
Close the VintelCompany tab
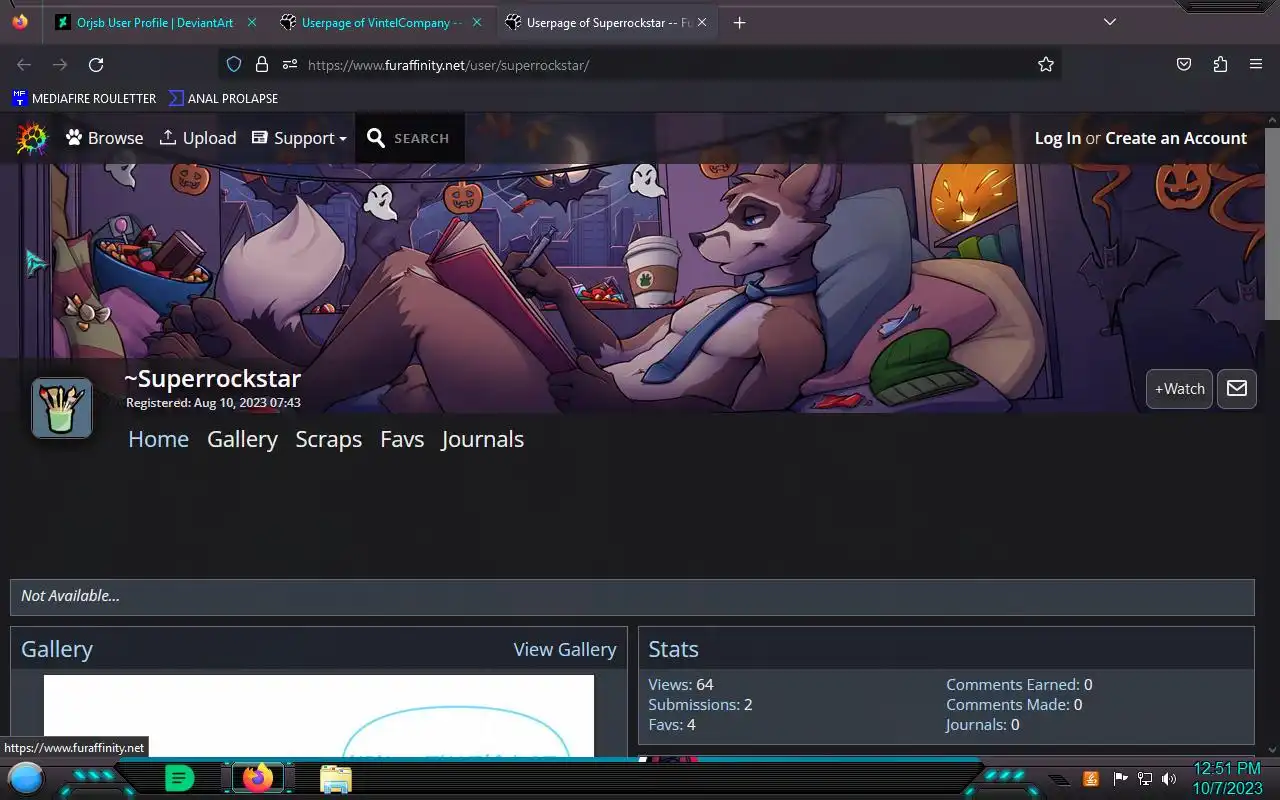pos(477,22)
